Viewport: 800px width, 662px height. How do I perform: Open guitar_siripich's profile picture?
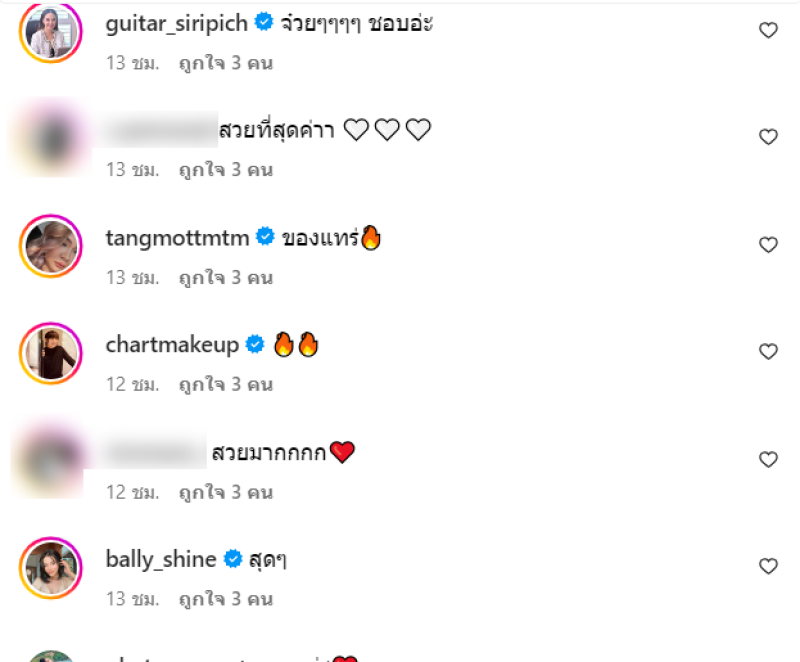click(x=51, y=32)
